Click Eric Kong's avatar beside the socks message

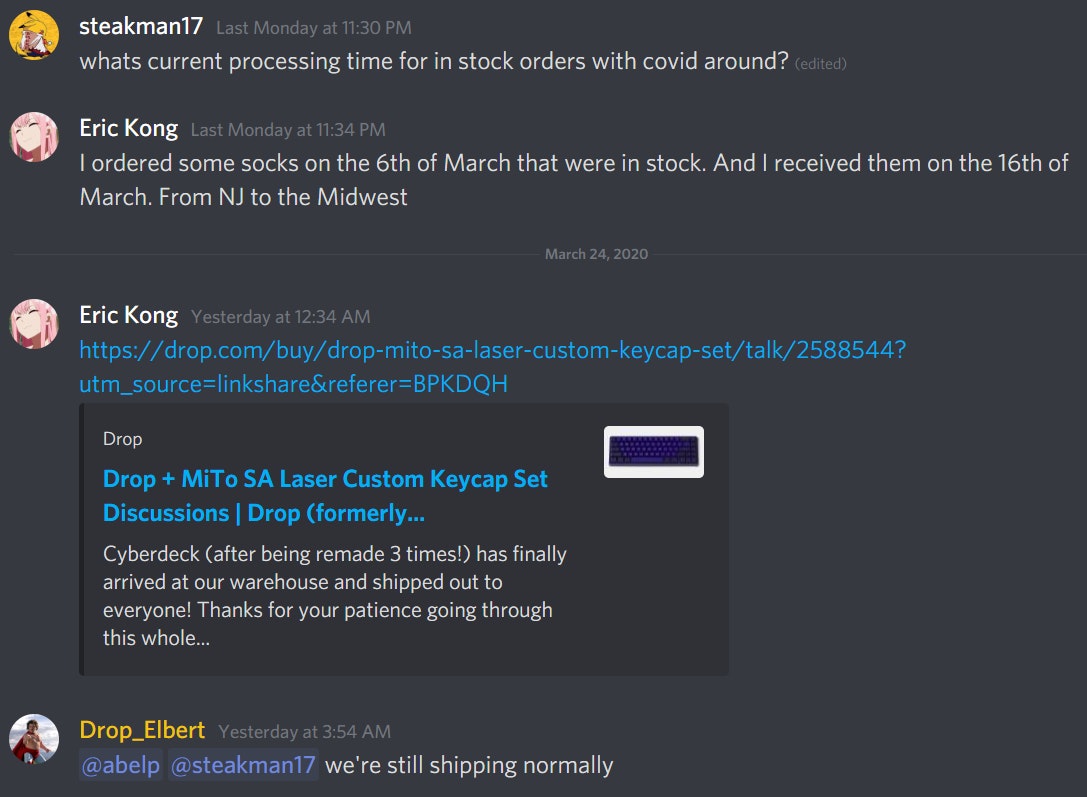(33, 137)
